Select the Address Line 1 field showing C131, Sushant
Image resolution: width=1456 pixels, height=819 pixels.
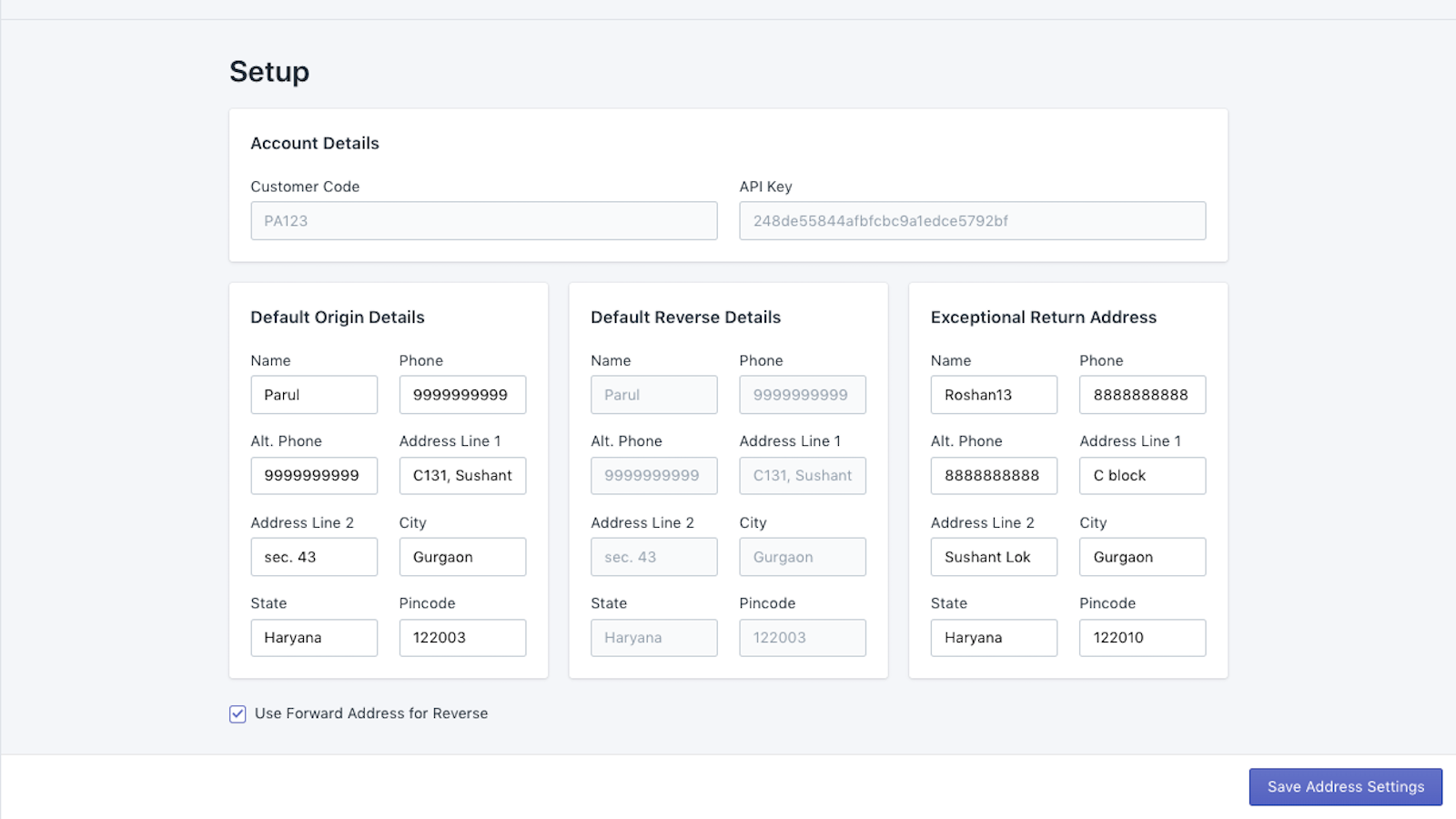tap(462, 475)
